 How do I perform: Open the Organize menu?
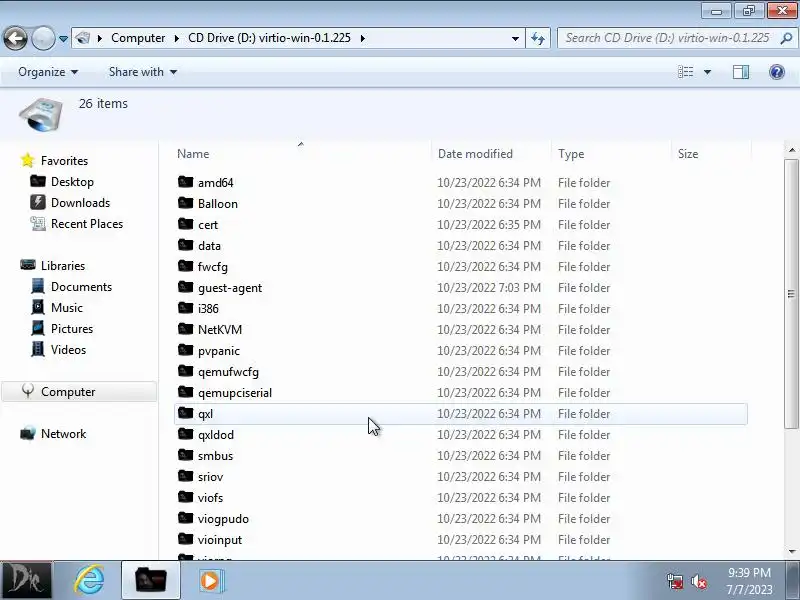[x=48, y=72]
